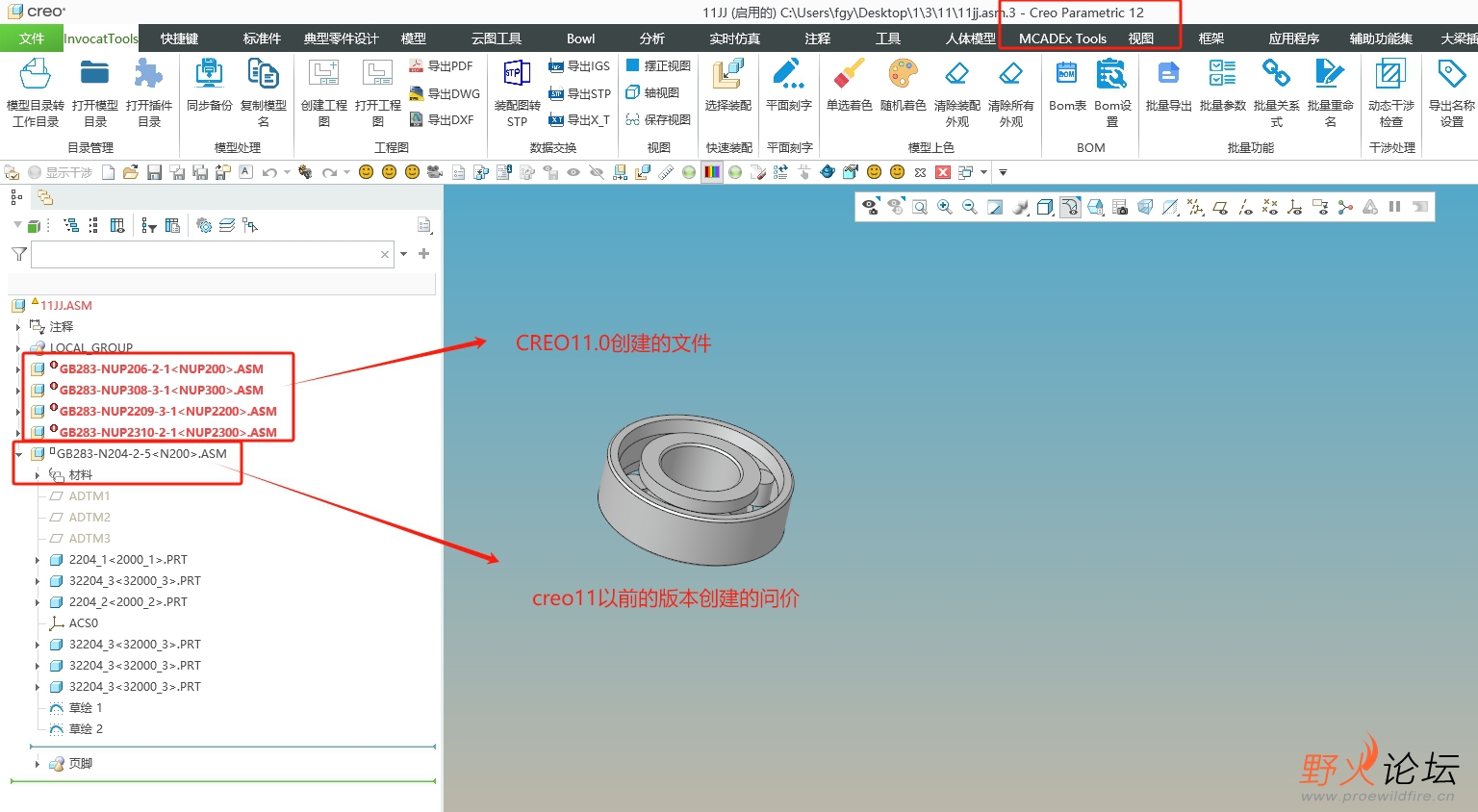
Task: Click 导出DWG export button
Action: coord(445,93)
